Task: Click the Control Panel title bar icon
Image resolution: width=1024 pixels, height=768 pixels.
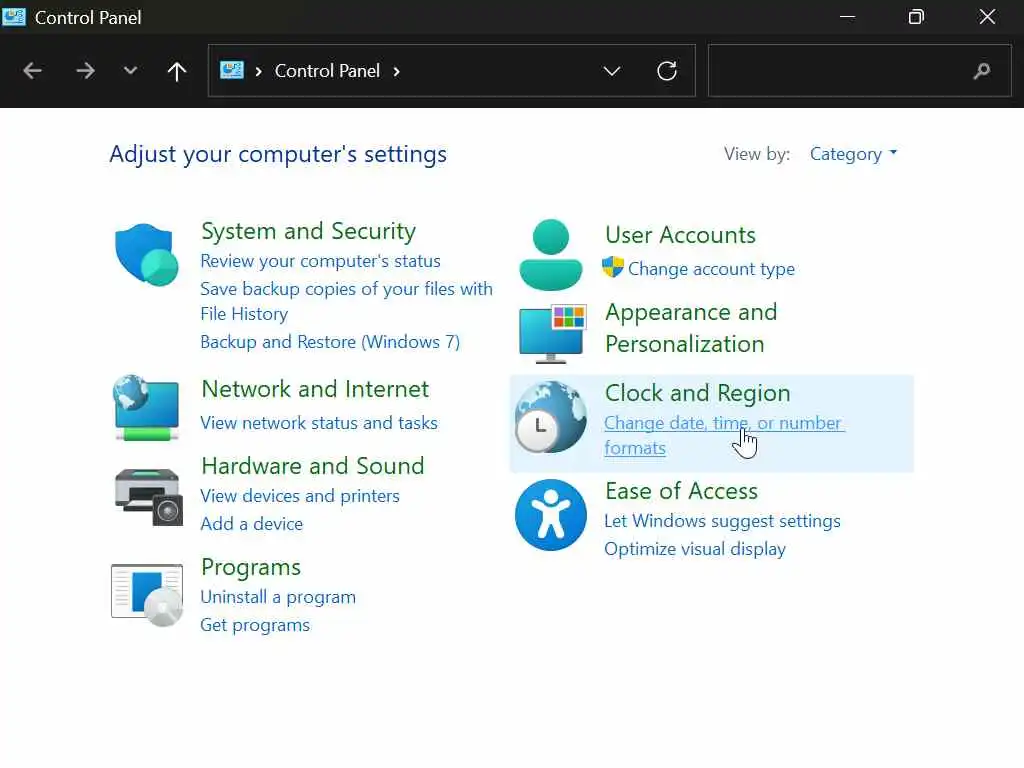Action: pos(14,17)
